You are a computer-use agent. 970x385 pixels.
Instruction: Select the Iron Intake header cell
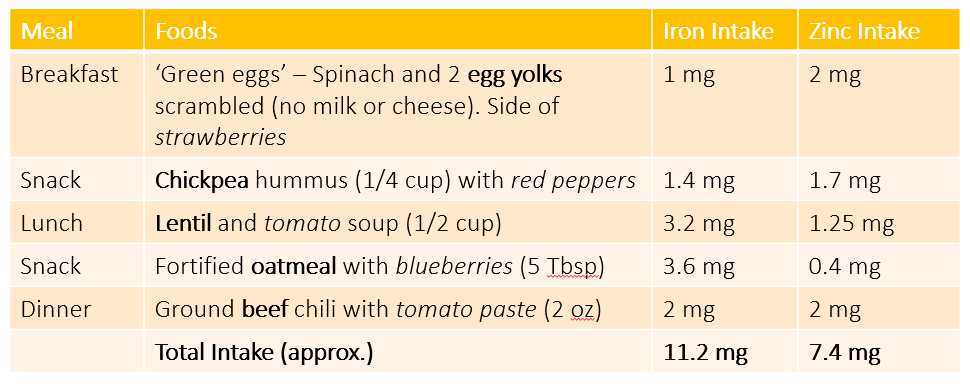724,30
